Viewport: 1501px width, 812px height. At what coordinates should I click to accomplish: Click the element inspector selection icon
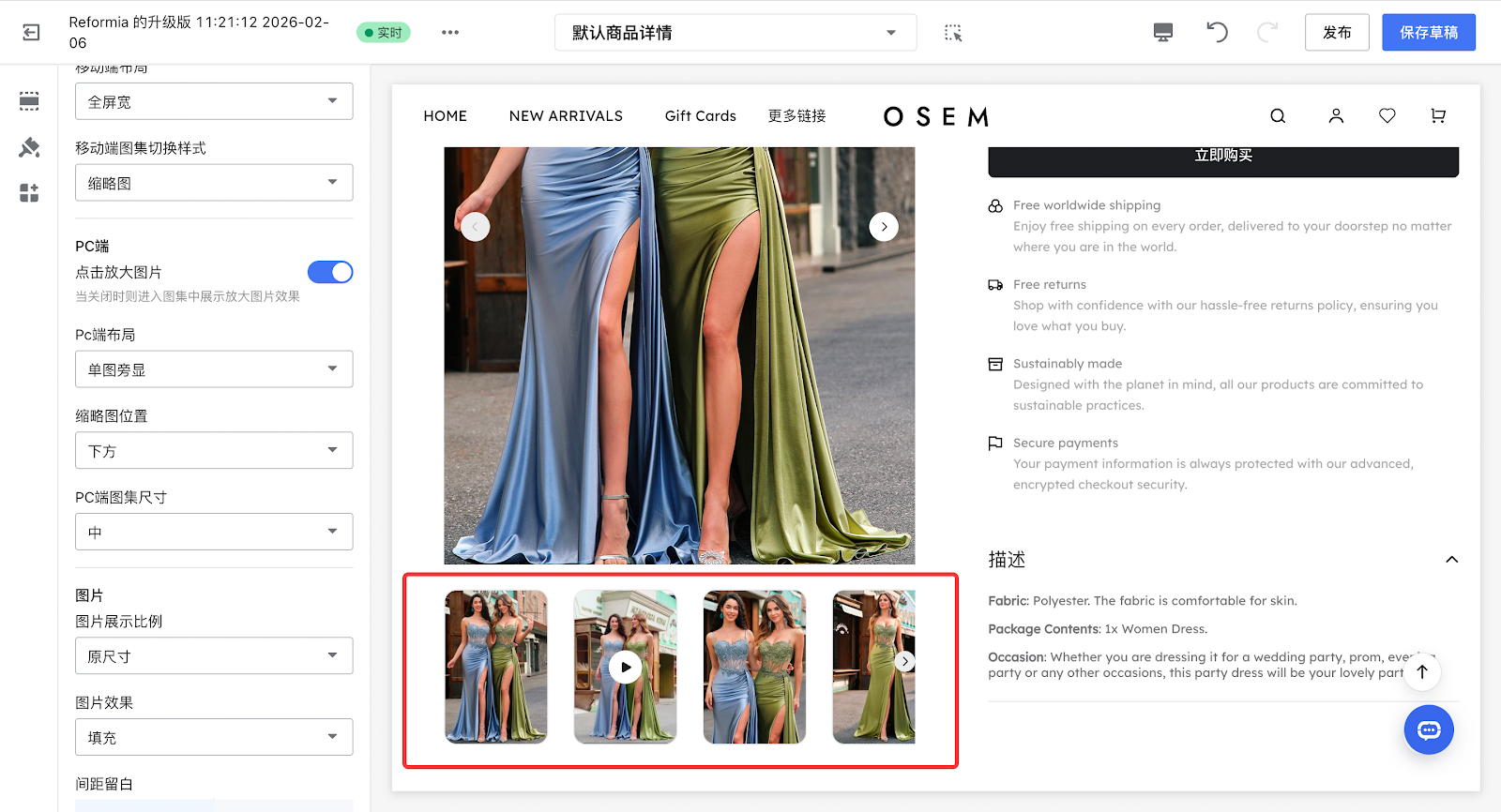tap(953, 33)
